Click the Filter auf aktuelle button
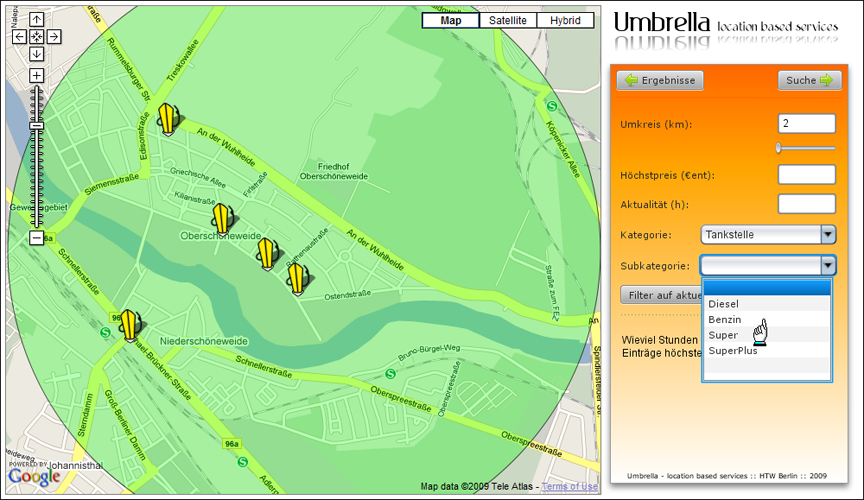The width and height of the screenshot is (864, 500). (x=662, y=295)
